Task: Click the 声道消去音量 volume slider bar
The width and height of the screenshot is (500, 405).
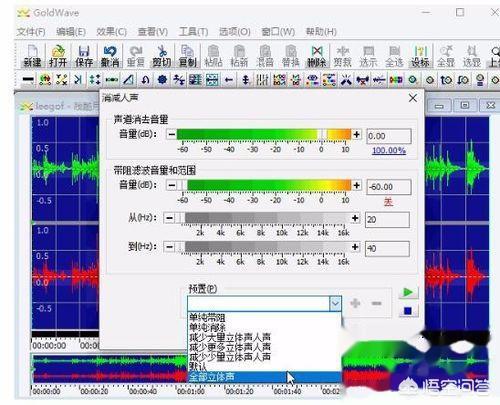Action: tap(264, 134)
